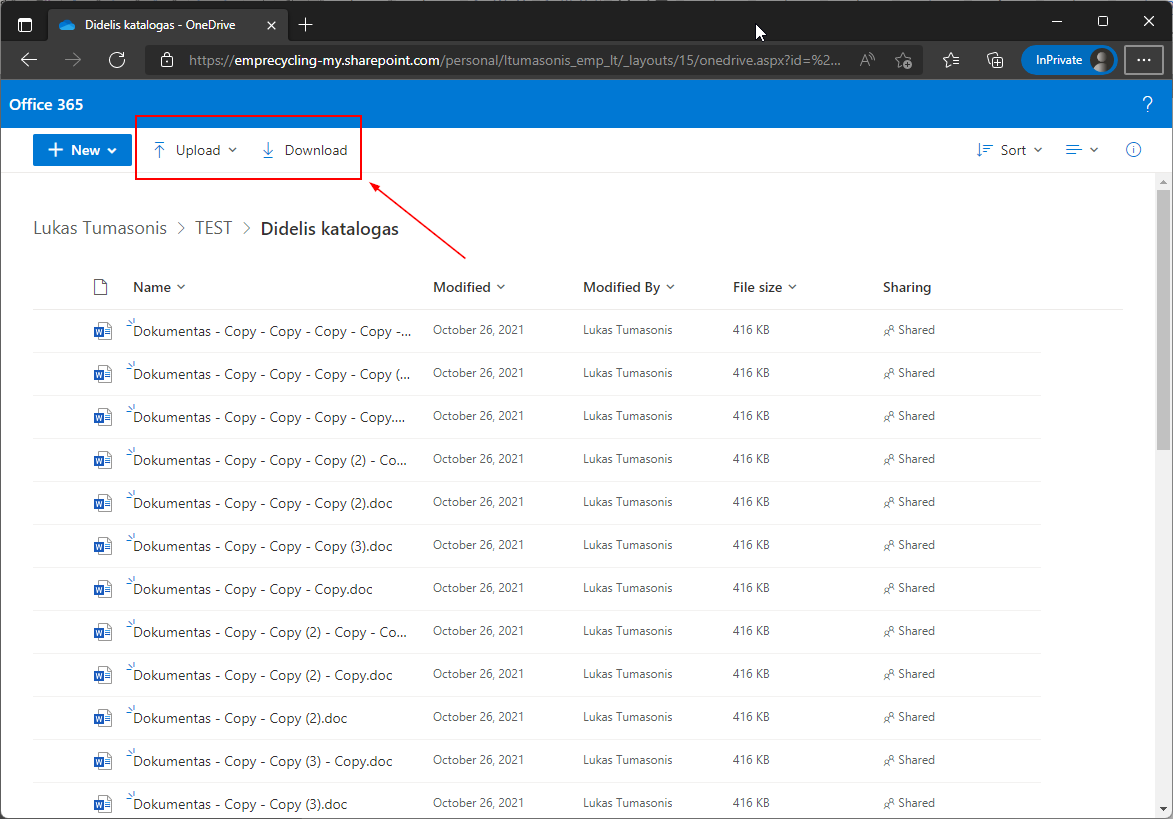Open Edge settings and more menu
1173x819 pixels.
[x=1143, y=60]
